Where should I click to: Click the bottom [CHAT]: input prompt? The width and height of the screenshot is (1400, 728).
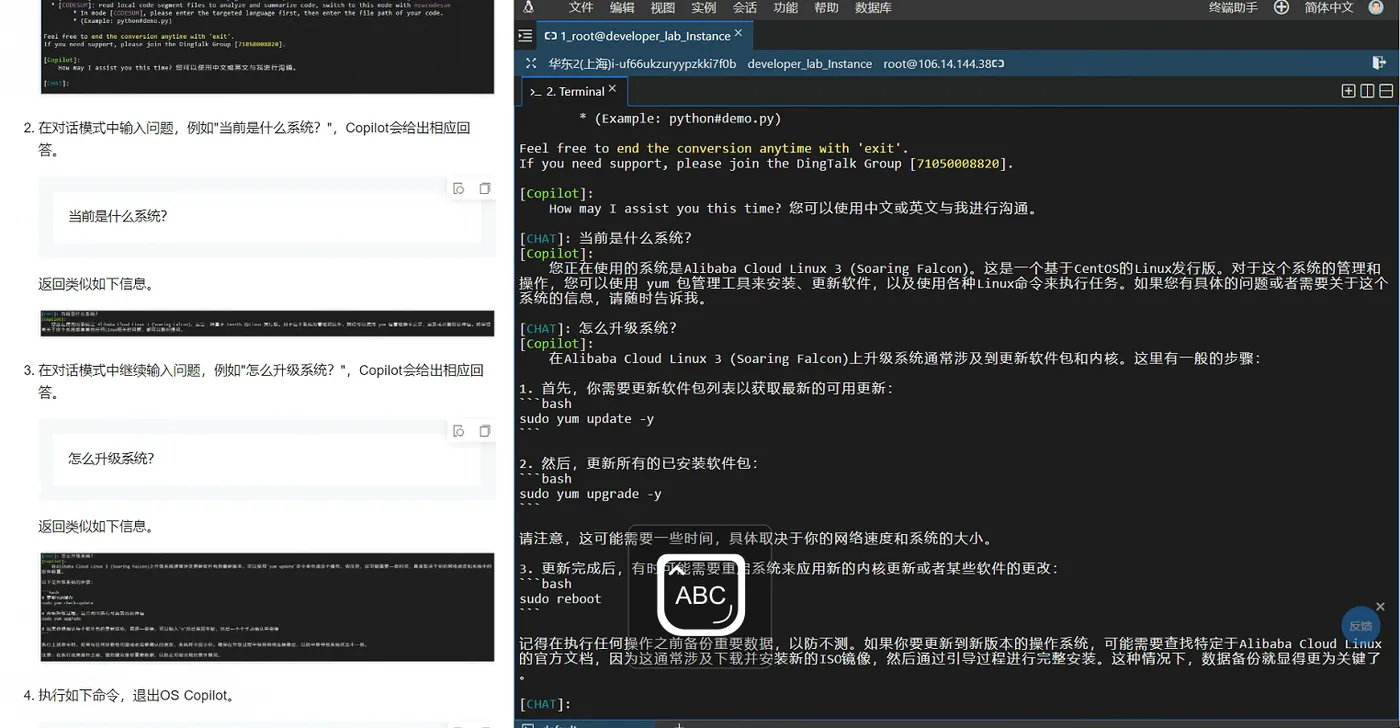(545, 704)
